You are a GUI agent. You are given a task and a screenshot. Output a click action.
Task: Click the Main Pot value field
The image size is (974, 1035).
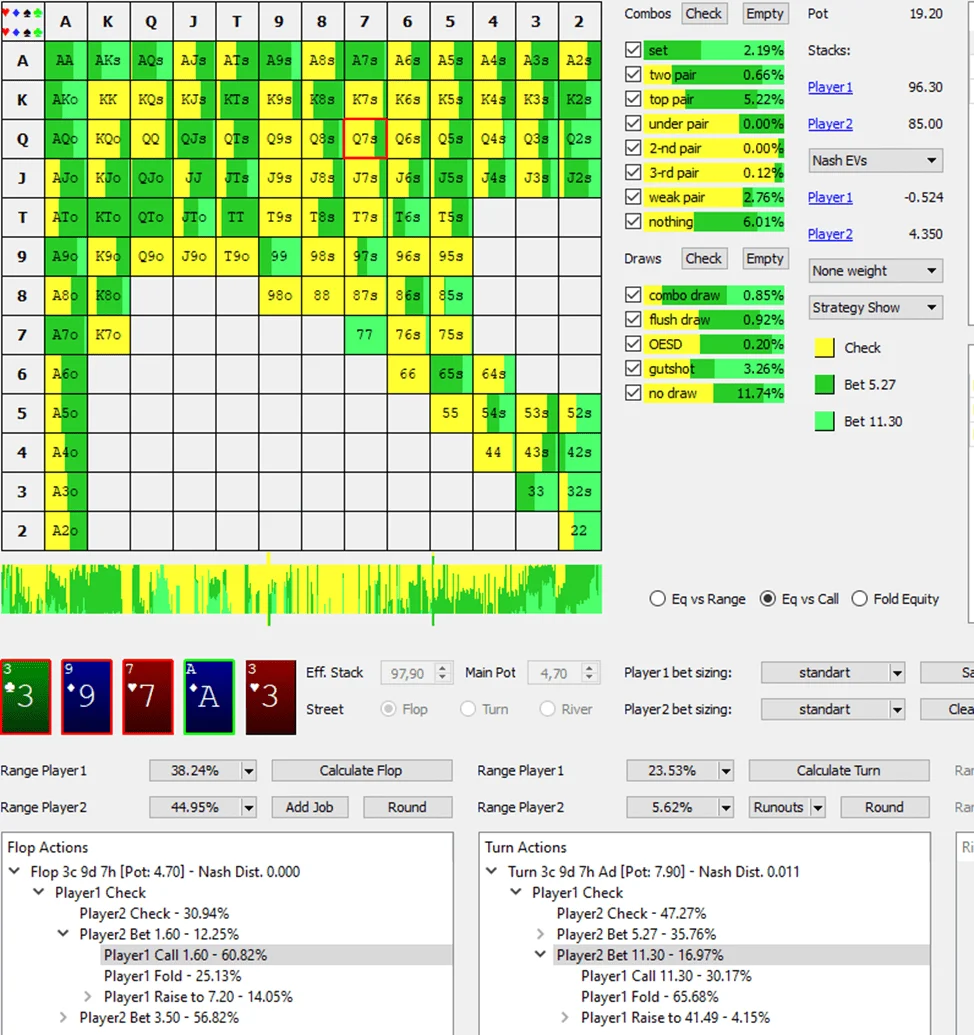556,673
